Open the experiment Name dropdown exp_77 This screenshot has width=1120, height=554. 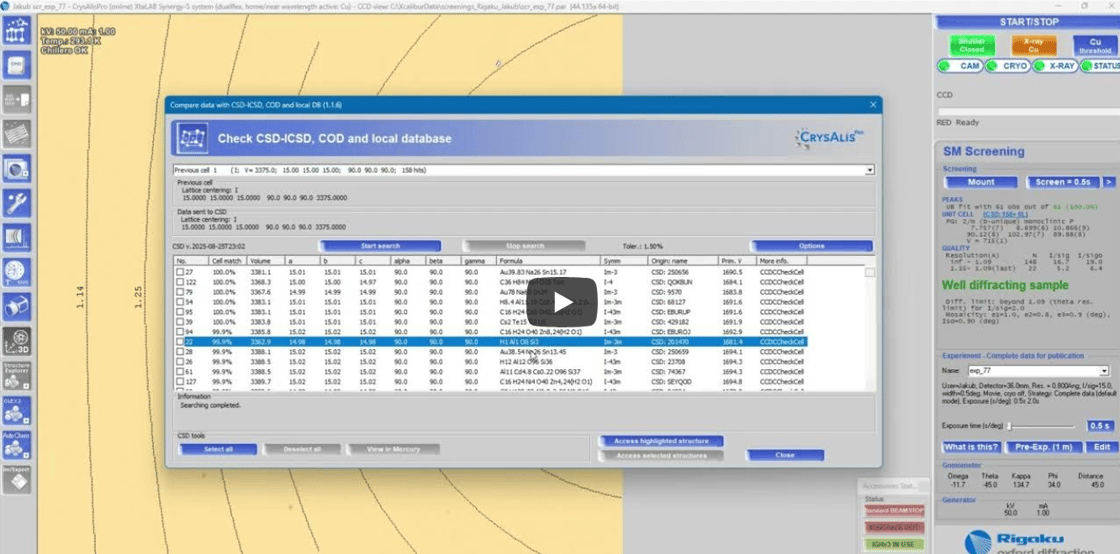tap(1104, 371)
